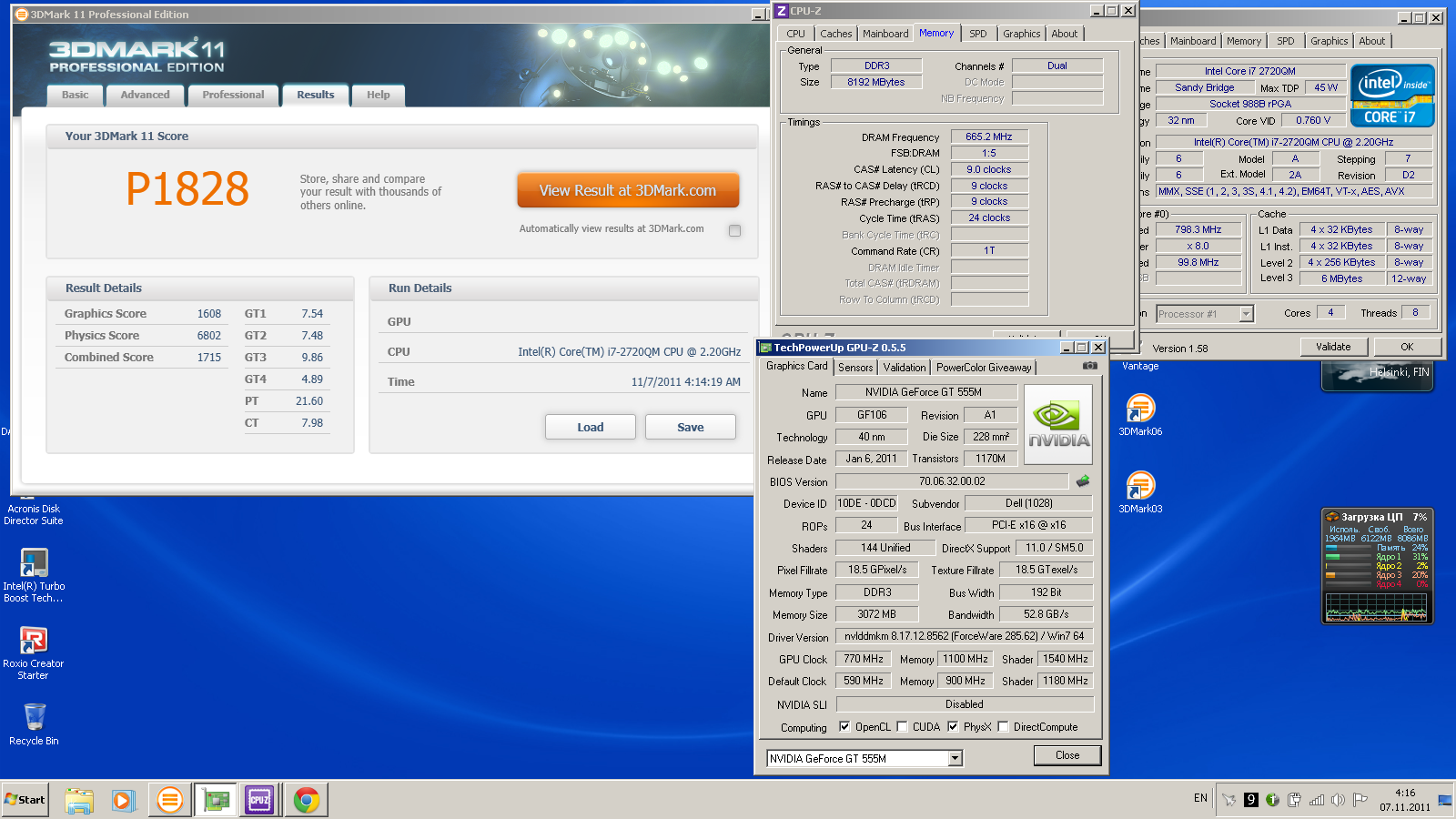Click the OK button in CPU-Z
1456x819 pixels.
click(x=1407, y=347)
